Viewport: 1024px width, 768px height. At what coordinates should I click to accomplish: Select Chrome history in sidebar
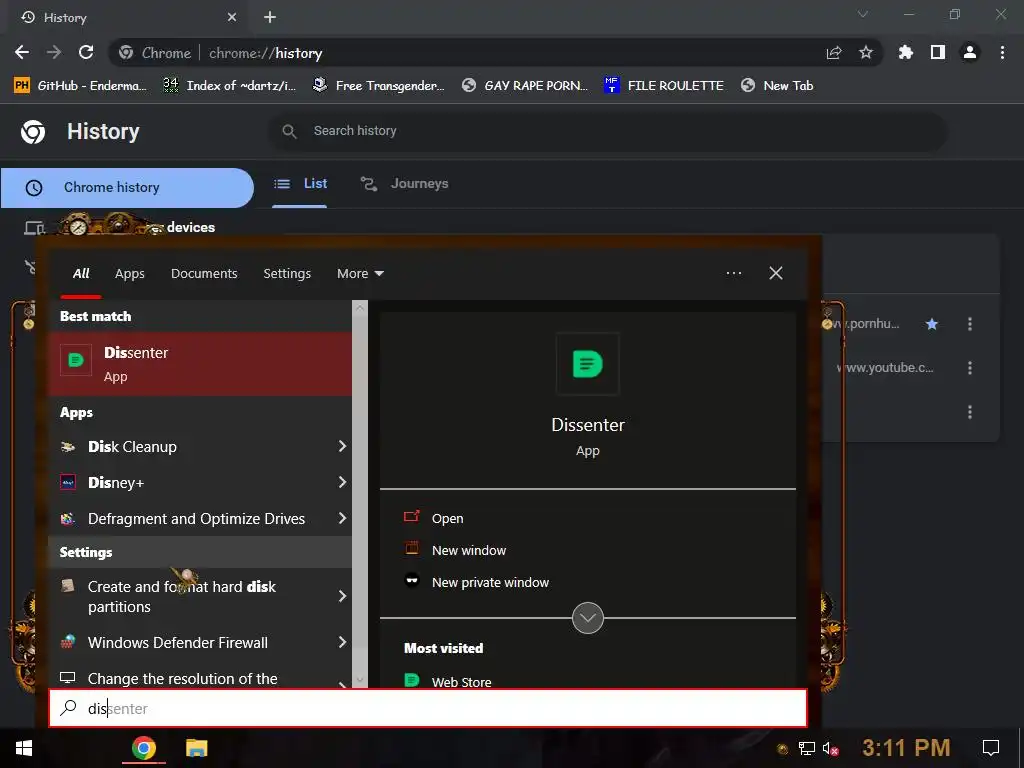click(127, 187)
